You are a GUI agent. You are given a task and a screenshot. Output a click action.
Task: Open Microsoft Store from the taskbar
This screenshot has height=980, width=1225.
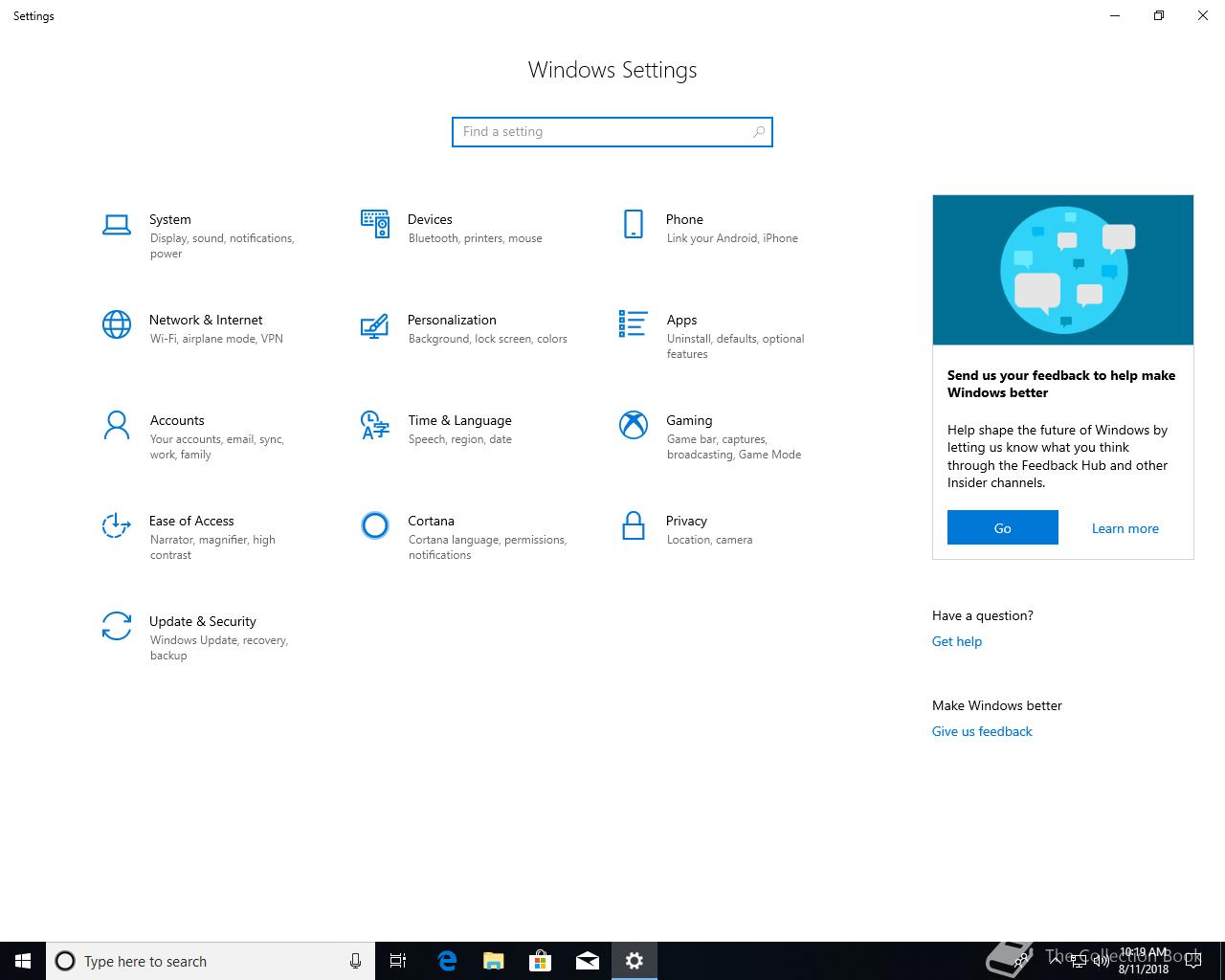pos(540,961)
